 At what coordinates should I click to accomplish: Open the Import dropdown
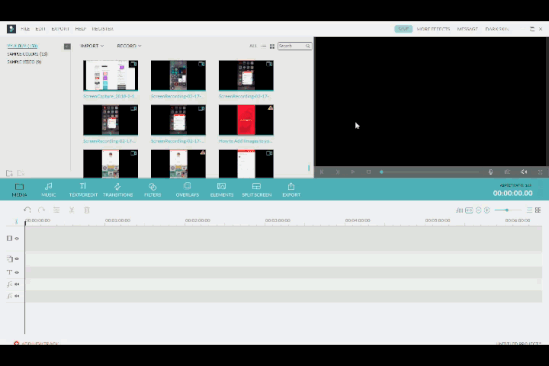(92, 46)
